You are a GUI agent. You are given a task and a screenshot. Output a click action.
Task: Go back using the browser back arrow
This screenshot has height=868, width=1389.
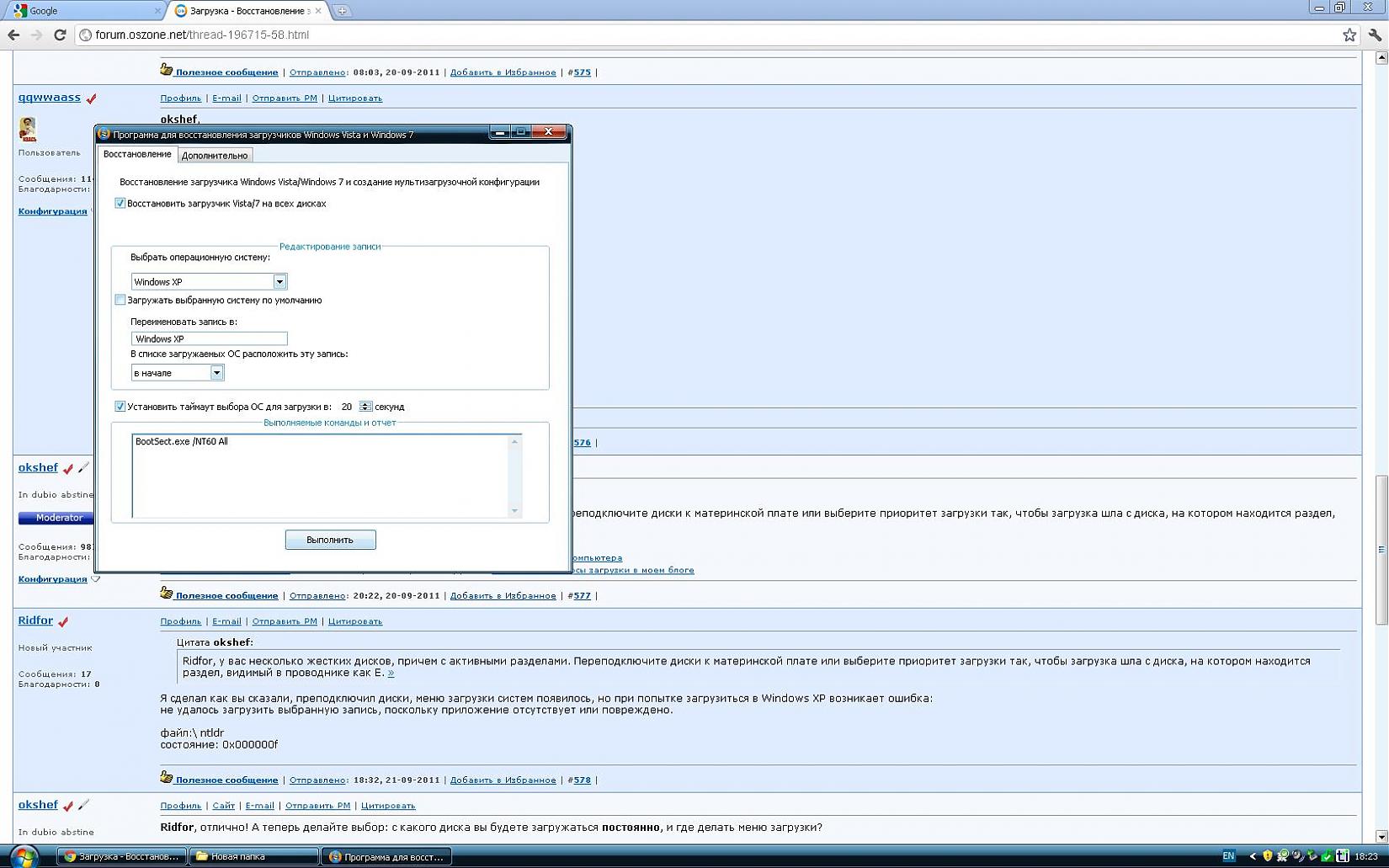(13, 35)
